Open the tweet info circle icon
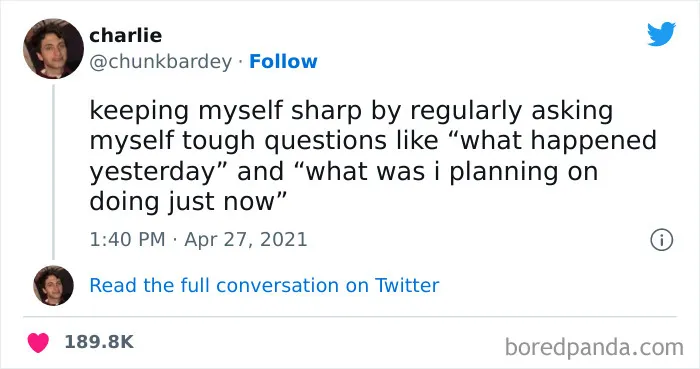The width and height of the screenshot is (700, 369). pyautogui.click(x=661, y=240)
